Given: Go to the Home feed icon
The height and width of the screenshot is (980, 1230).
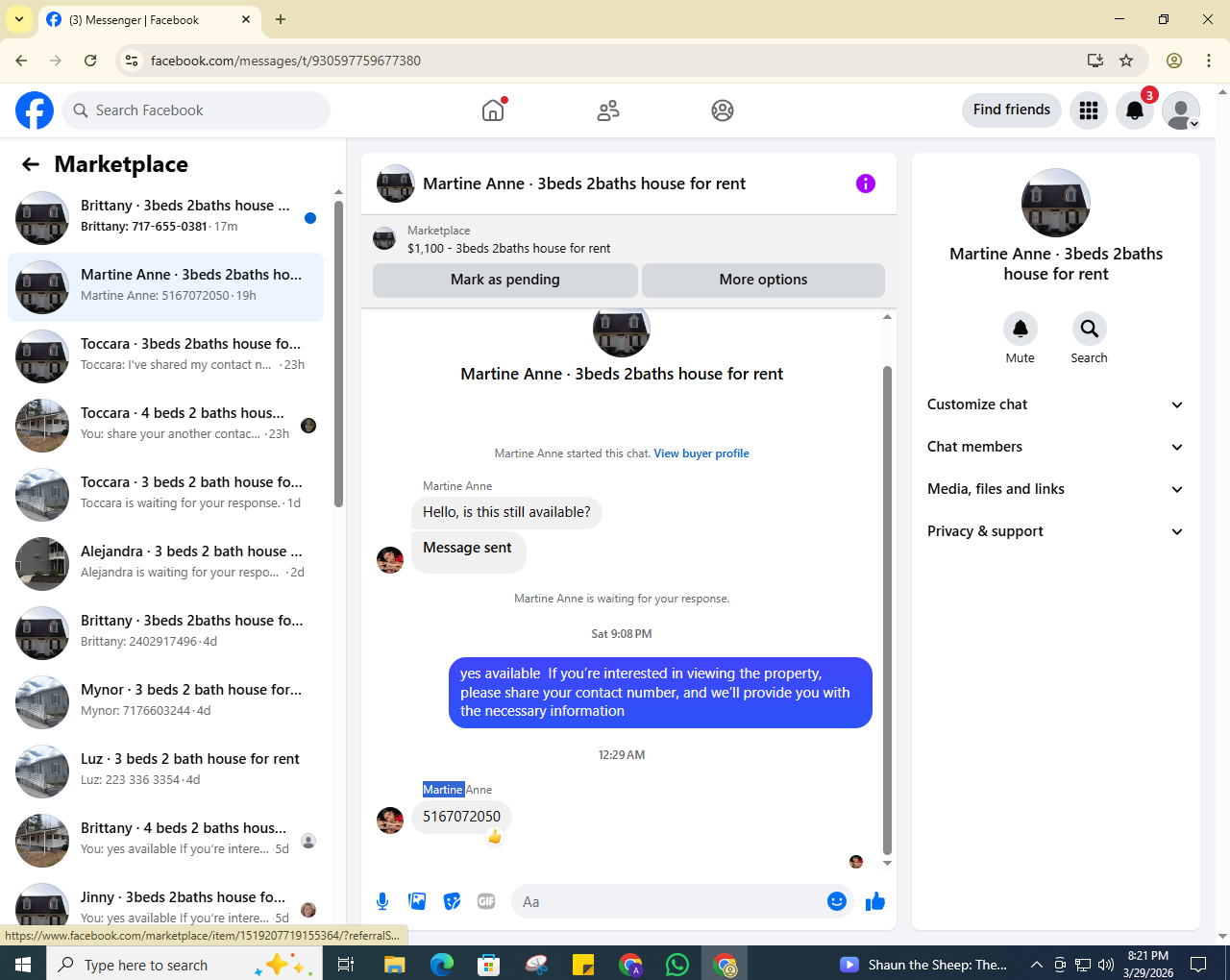Looking at the screenshot, I should (493, 110).
